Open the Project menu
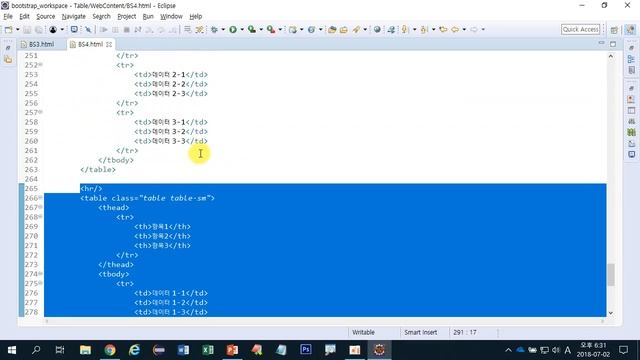 point(127,16)
